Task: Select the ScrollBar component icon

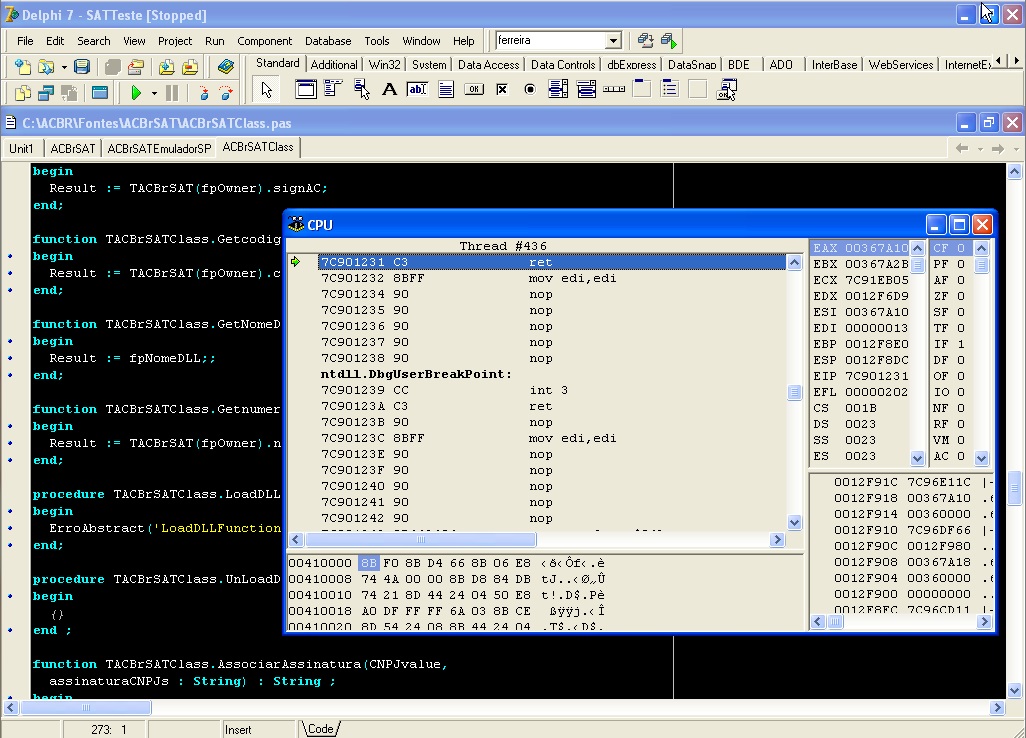Action: click(614, 89)
